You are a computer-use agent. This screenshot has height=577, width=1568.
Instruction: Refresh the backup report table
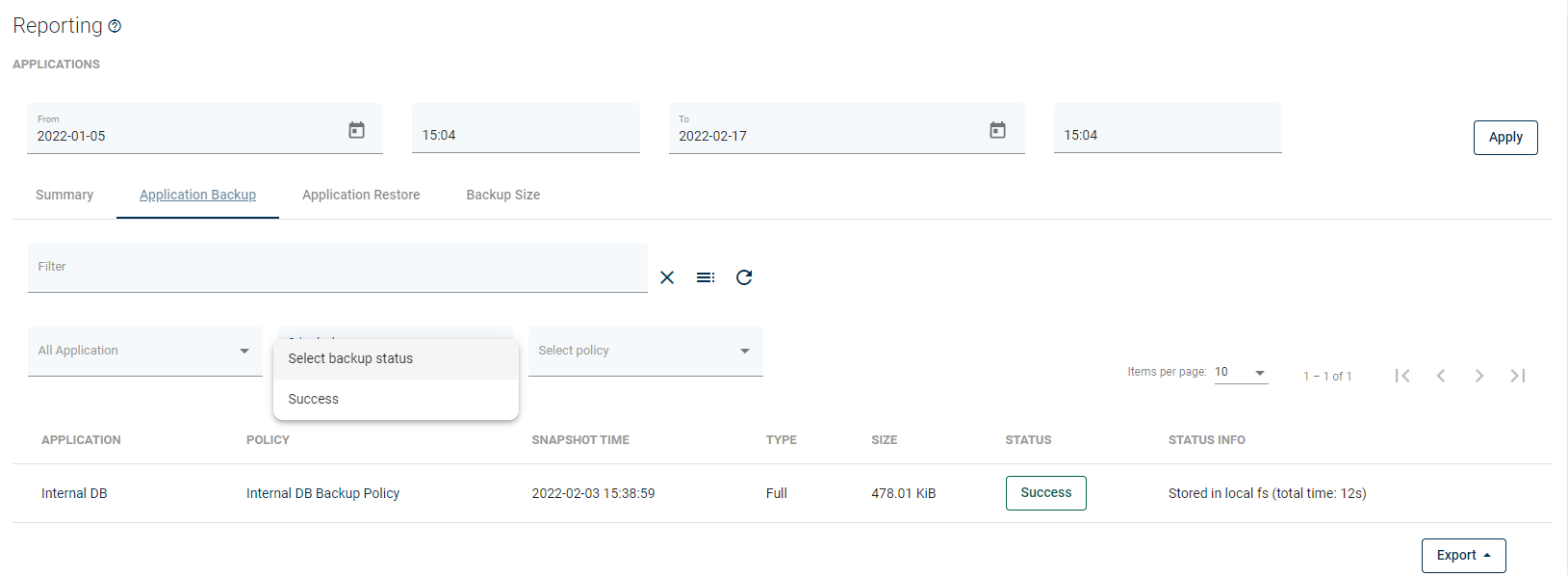744,277
